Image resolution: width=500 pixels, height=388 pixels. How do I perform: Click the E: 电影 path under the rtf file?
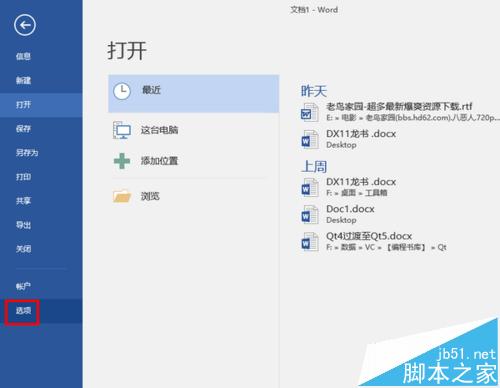(413, 118)
